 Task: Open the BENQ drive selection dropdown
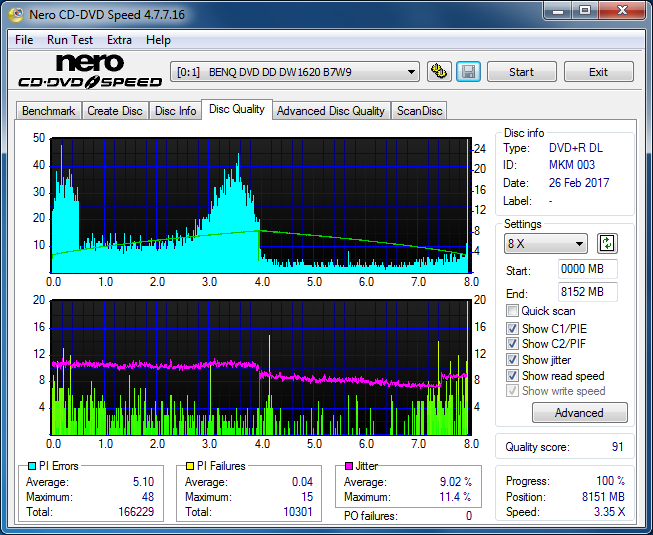click(295, 72)
